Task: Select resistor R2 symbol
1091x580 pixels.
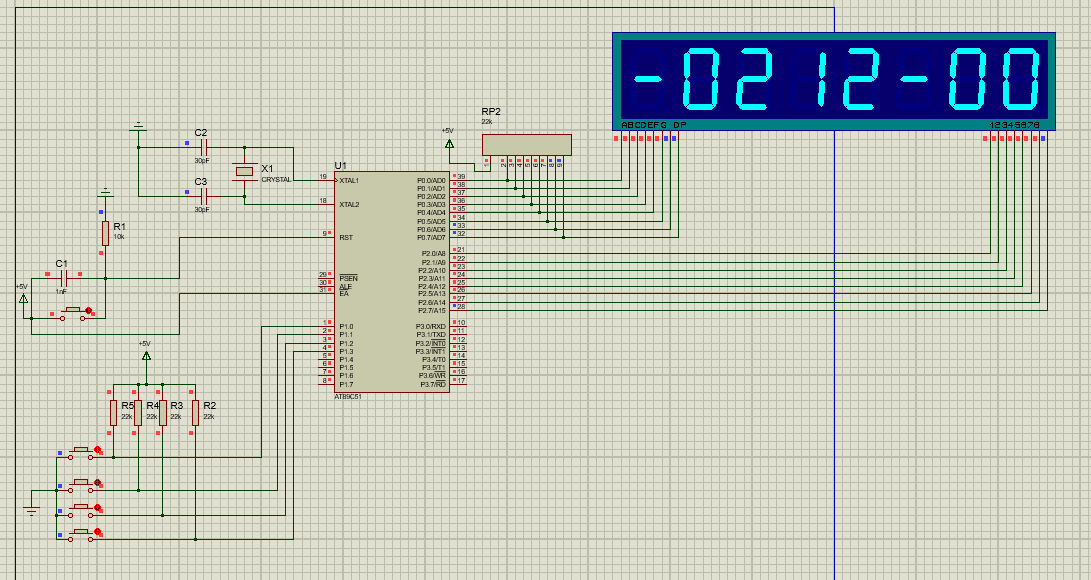Action: (196, 412)
